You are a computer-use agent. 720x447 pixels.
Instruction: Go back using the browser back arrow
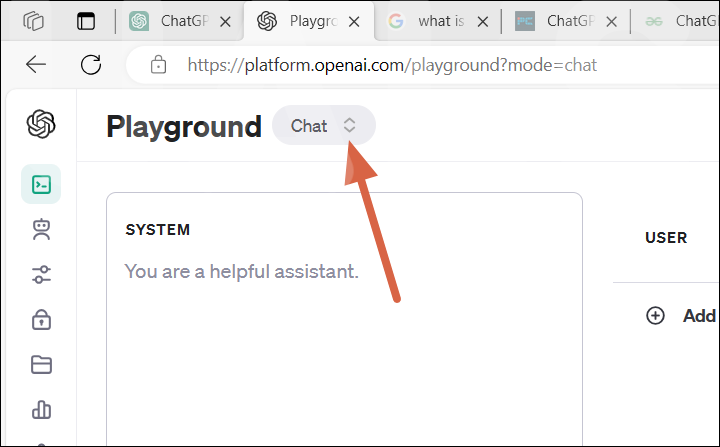pos(36,64)
